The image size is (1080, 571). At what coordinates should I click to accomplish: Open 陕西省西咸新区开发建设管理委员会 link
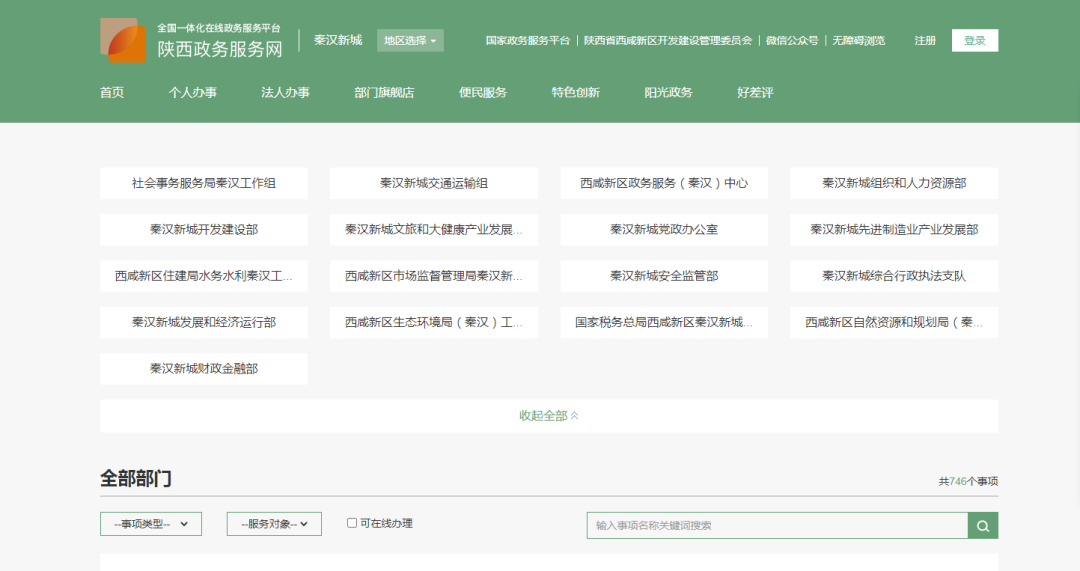pyautogui.click(x=668, y=41)
